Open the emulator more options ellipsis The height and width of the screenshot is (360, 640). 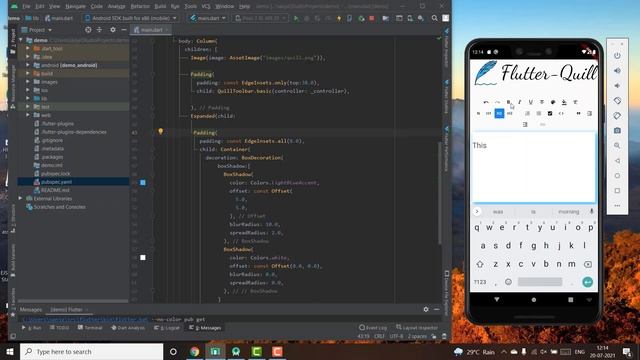tap(617, 206)
